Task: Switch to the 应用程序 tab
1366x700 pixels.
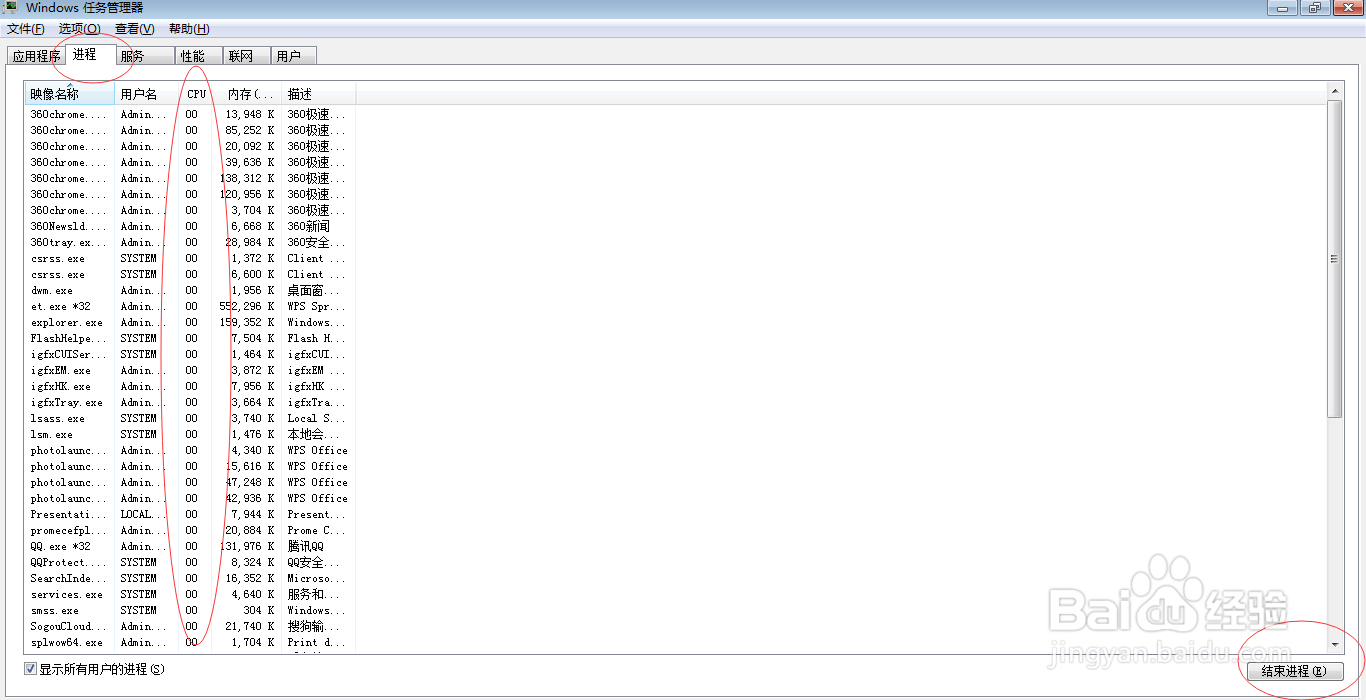Action: (37, 56)
